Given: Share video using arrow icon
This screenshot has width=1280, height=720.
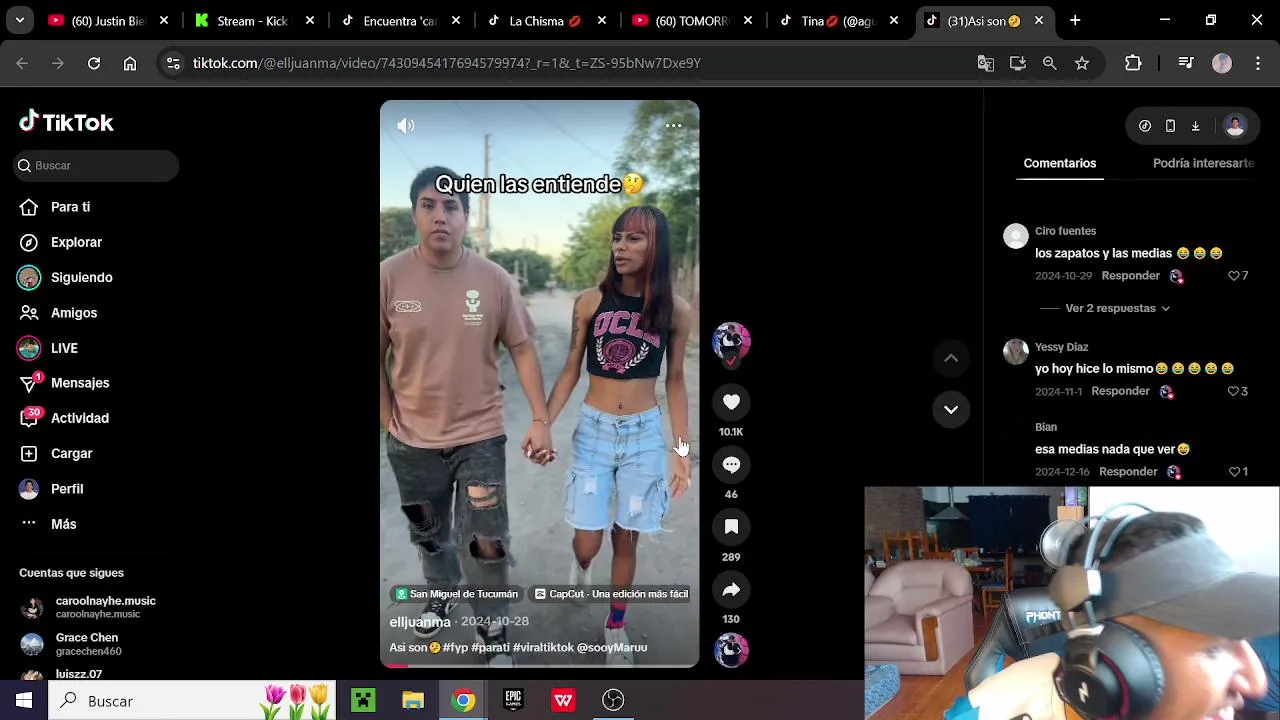Looking at the screenshot, I should (x=731, y=590).
